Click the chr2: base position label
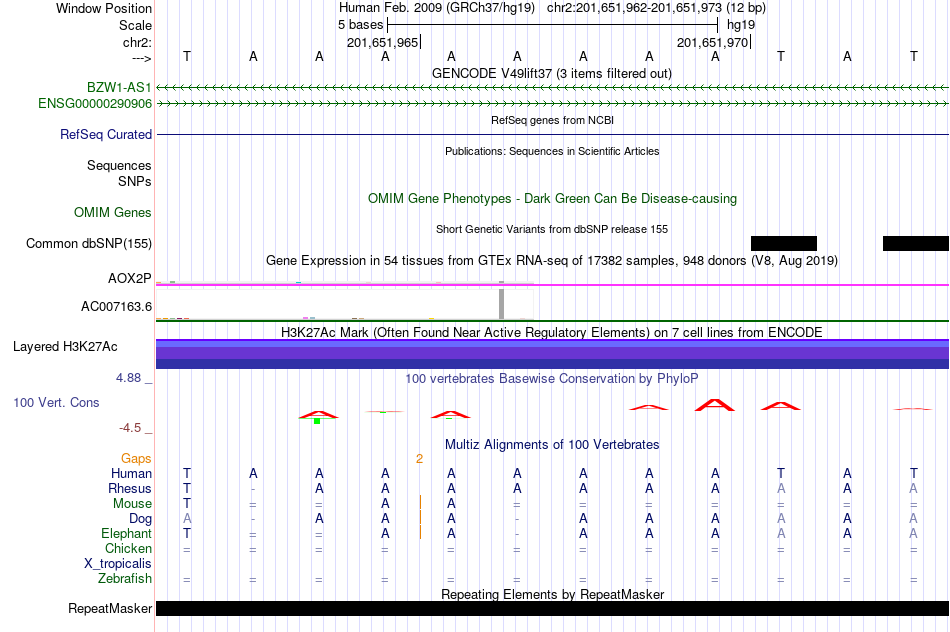 (137, 42)
